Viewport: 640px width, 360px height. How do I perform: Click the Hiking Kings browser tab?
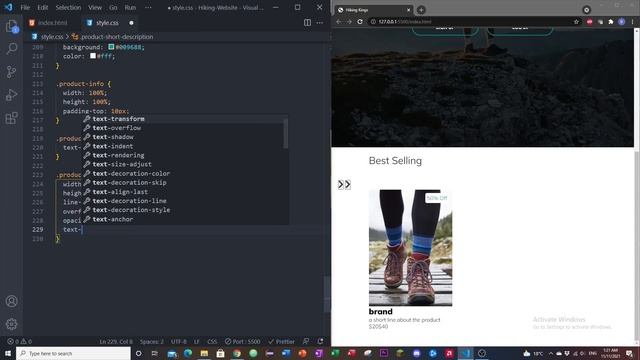click(373, 10)
